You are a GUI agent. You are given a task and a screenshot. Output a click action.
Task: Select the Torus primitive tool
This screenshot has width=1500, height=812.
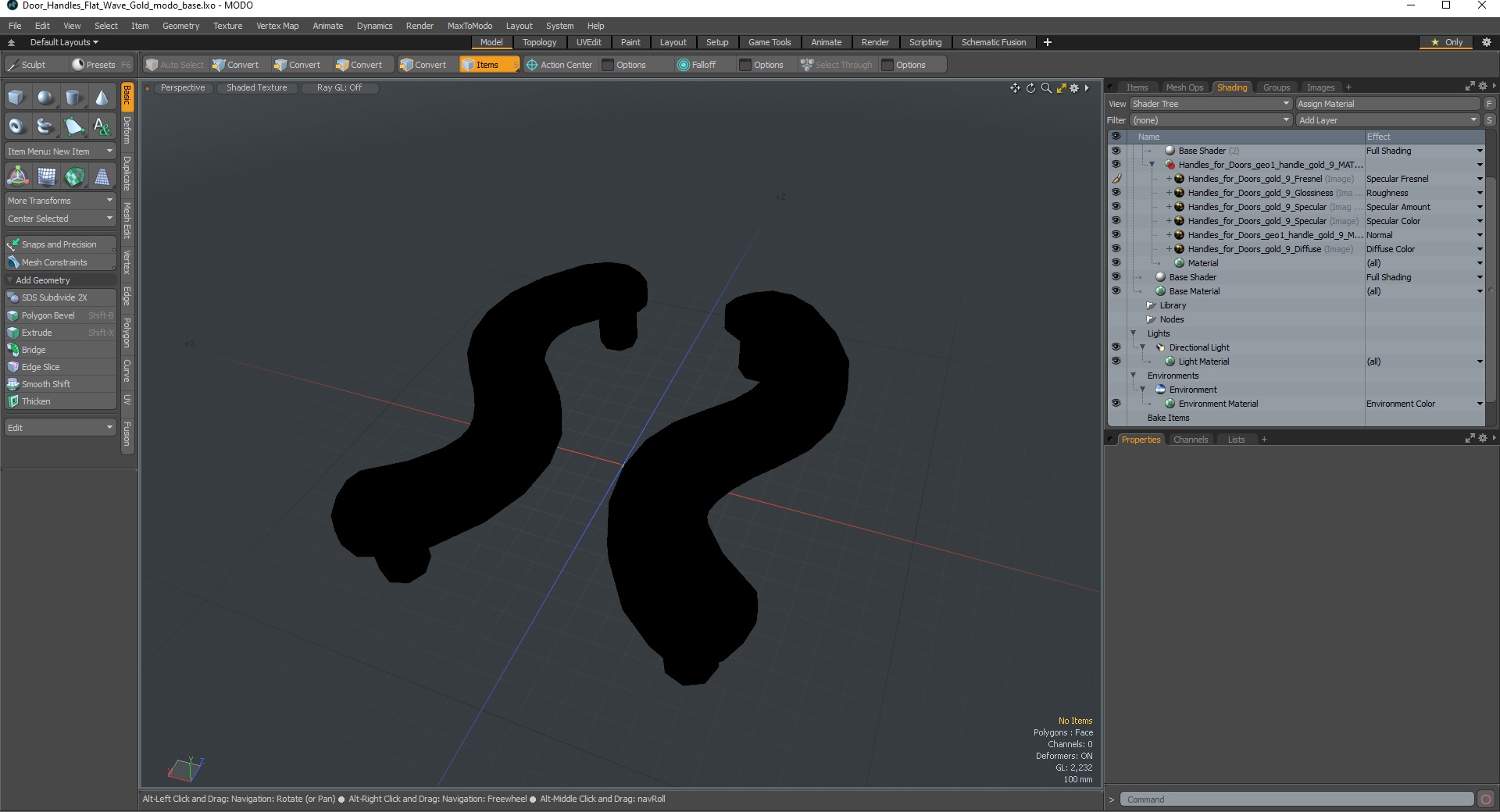coord(16,126)
